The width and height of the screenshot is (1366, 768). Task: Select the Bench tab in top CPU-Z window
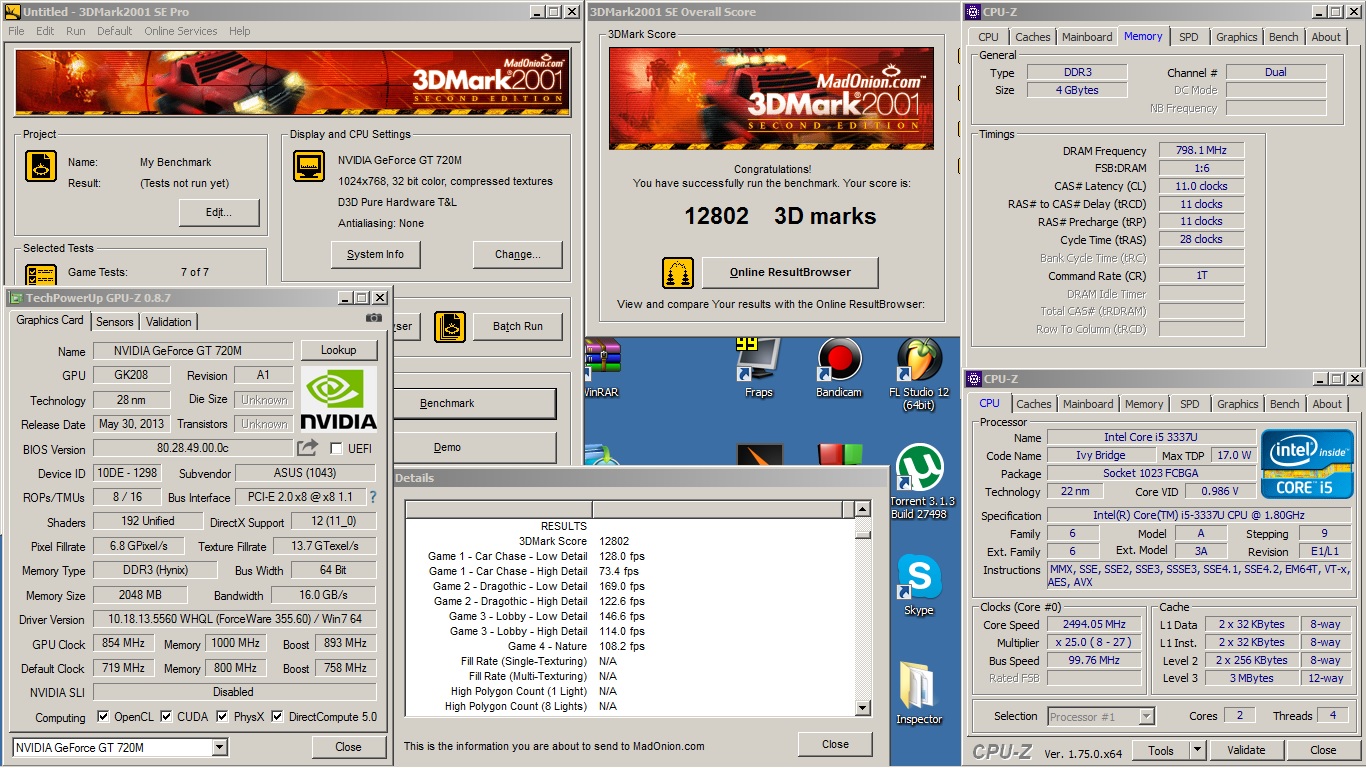coord(1283,37)
